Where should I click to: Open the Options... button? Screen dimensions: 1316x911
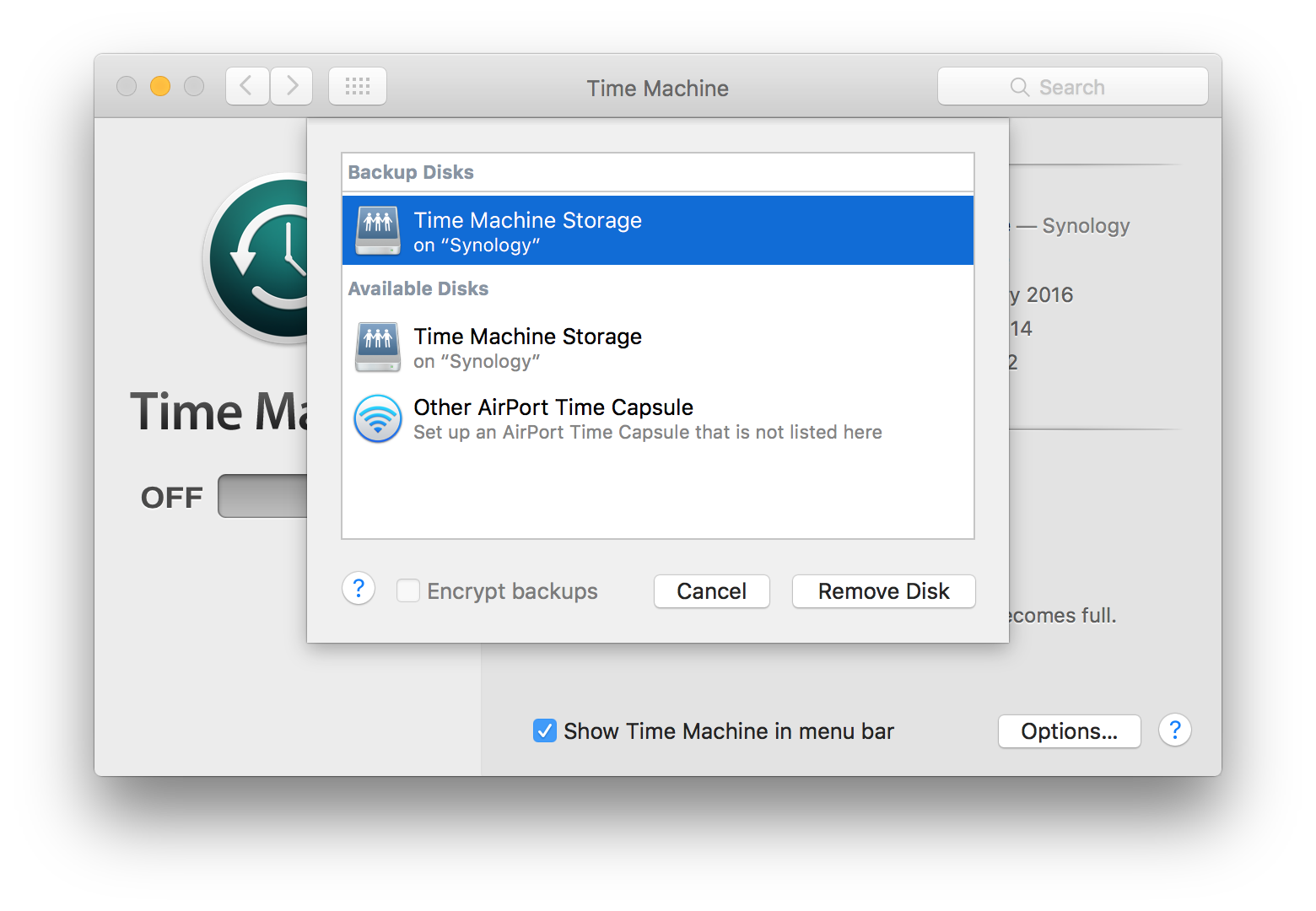pyautogui.click(x=1069, y=731)
